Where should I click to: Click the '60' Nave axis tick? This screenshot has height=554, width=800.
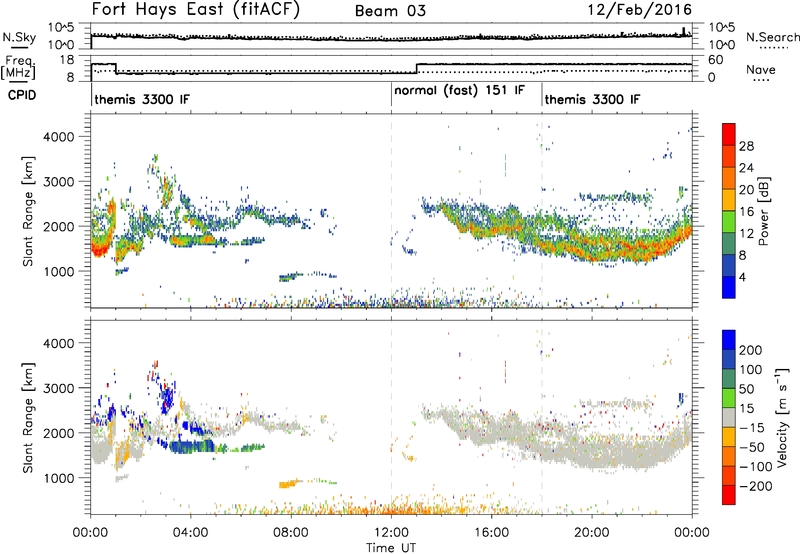[x=716, y=60]
